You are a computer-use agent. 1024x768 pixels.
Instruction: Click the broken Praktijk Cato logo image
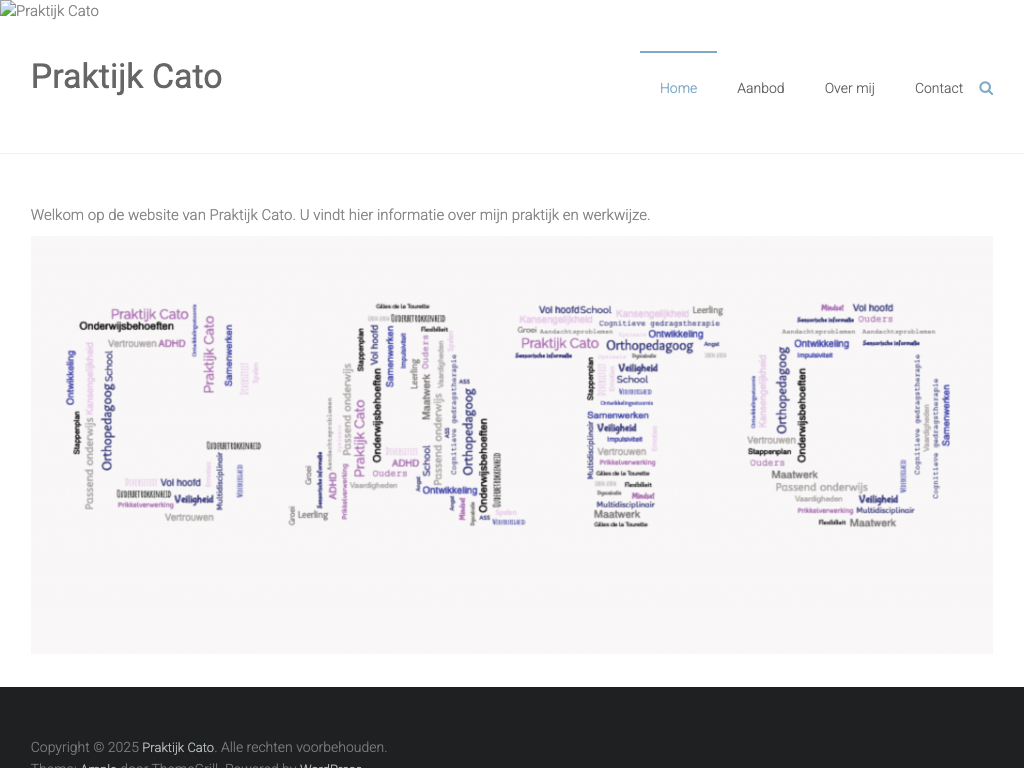tap(50, 11)
